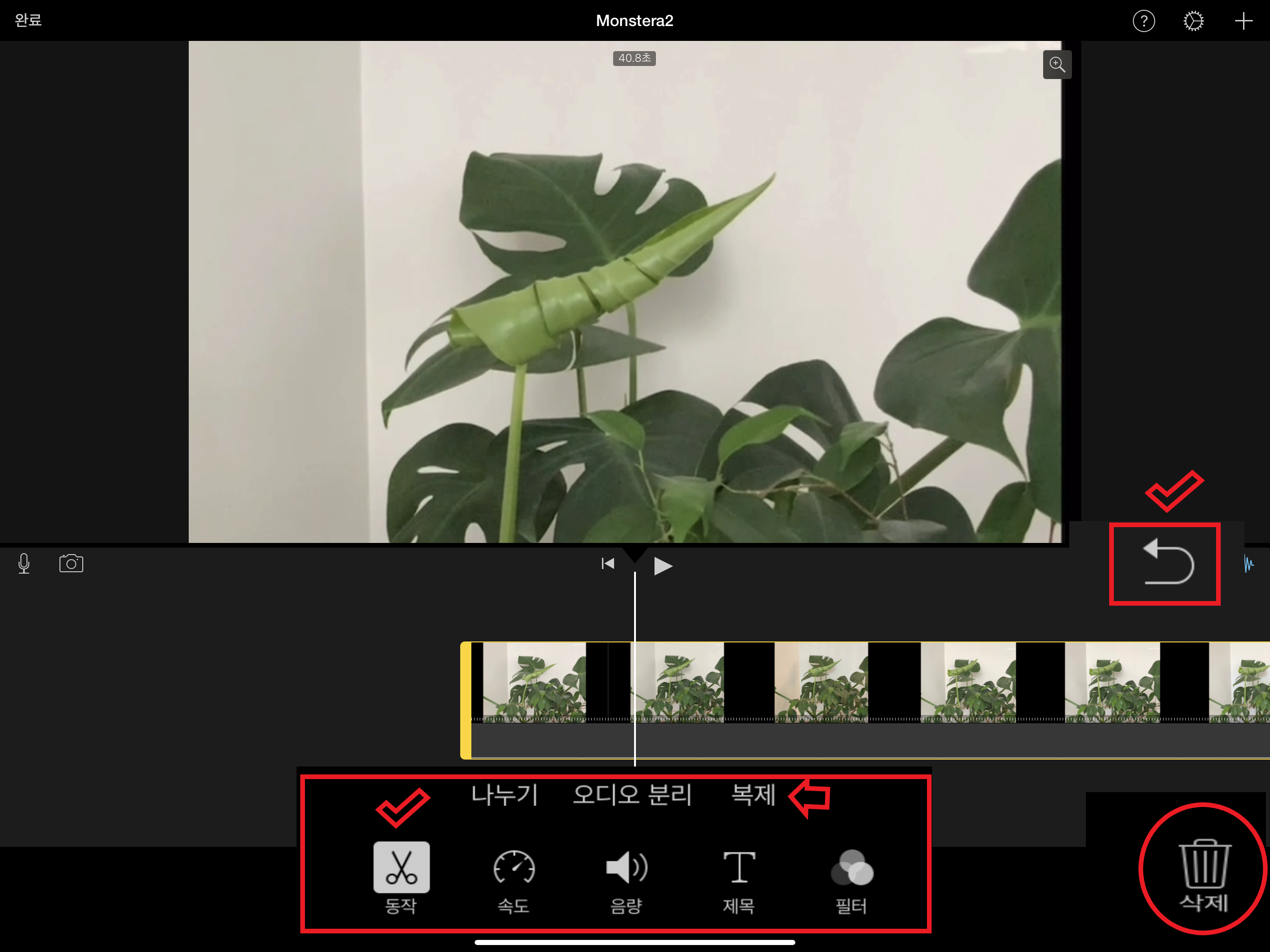Tap 오디오 분리 to detach audio
This screenshot has width=1270, height=952.
pos(632,795)
